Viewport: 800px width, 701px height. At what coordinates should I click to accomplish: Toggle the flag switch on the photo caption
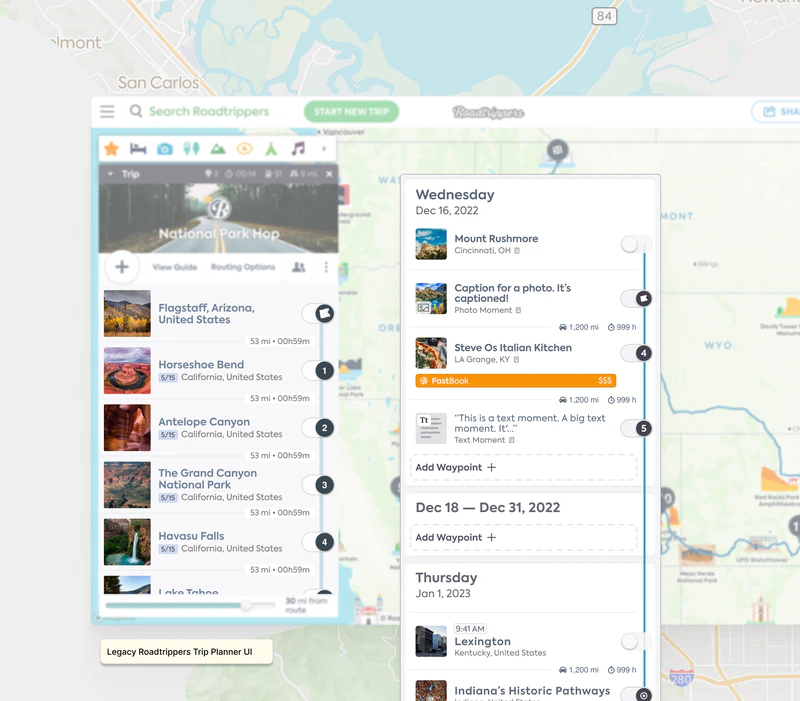tap(636, 298)
